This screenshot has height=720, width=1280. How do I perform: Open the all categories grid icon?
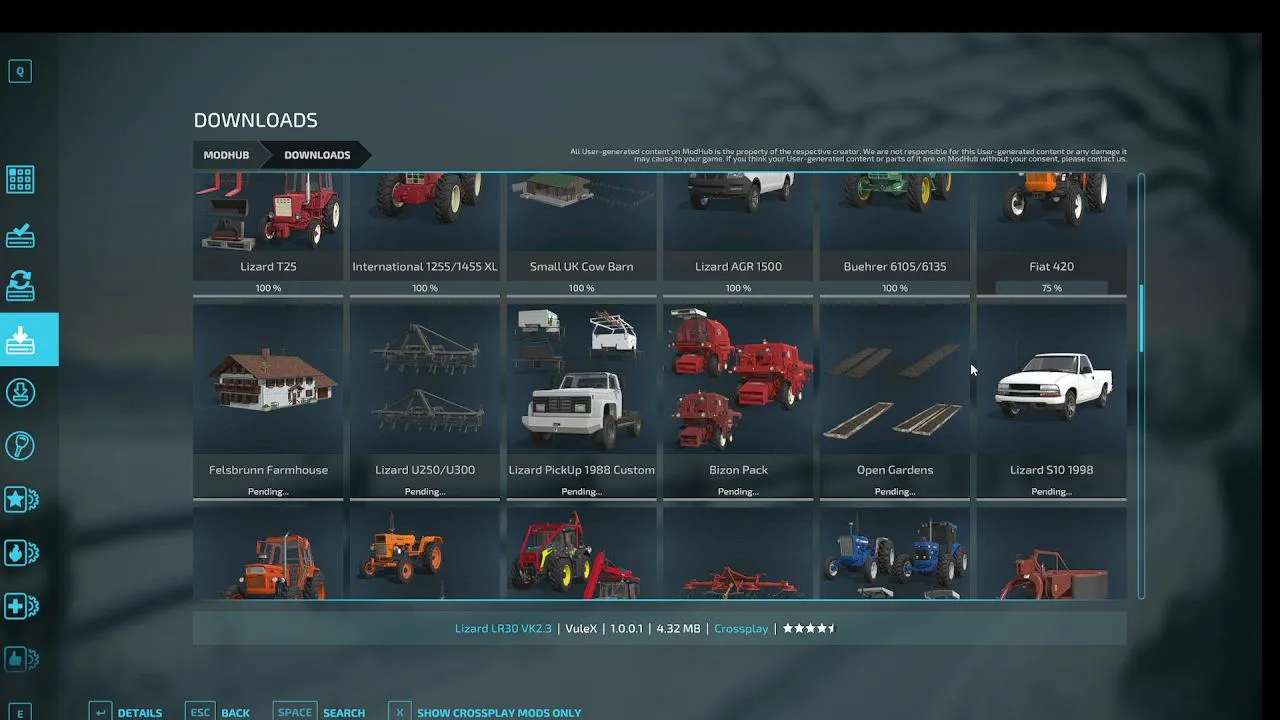[x=20, y=180]
